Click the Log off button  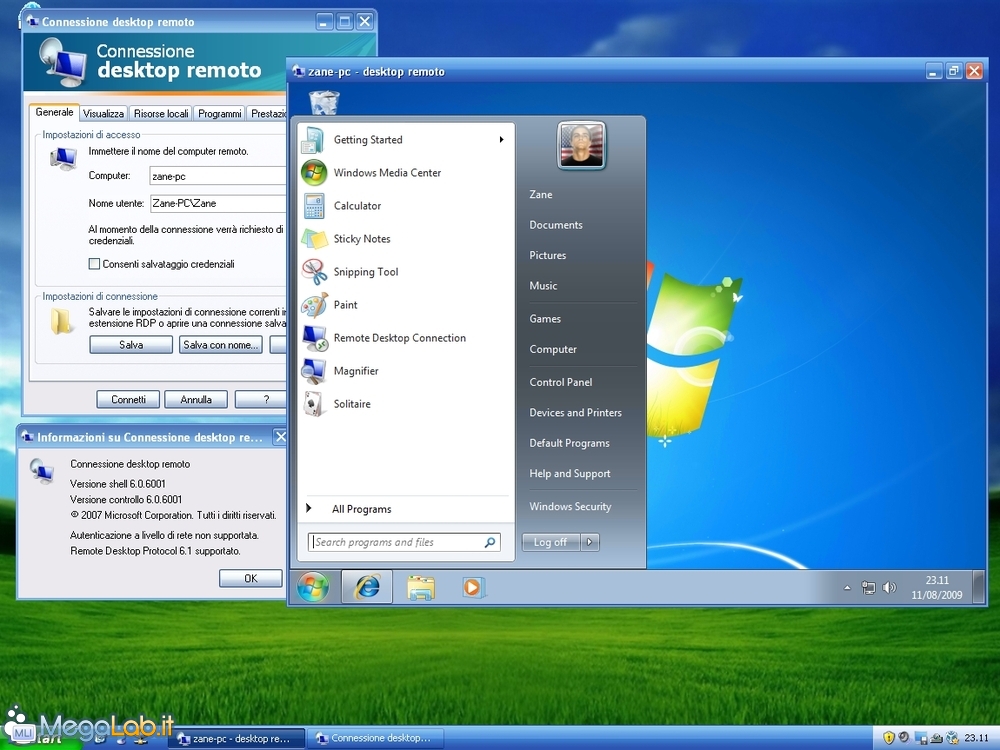[x=551, y=542]
